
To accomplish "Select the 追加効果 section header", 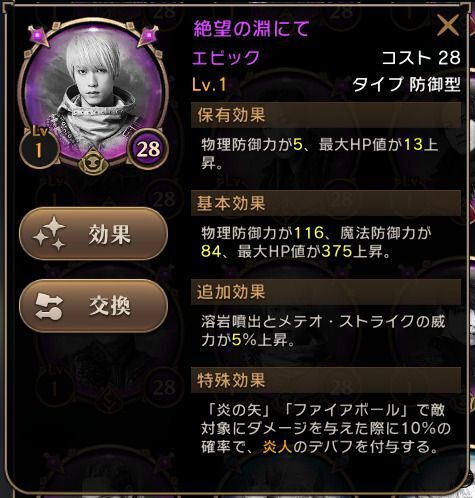I will click(326, 292).
